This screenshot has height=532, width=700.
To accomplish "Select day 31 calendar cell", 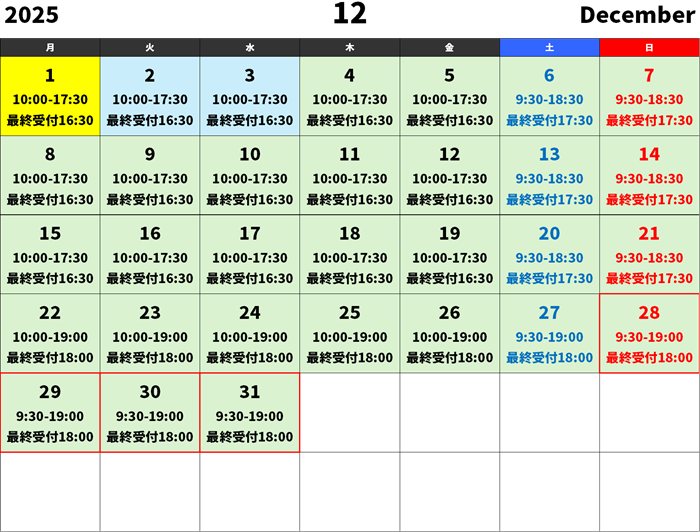I will pyautogui.click(x=250, y=412).
